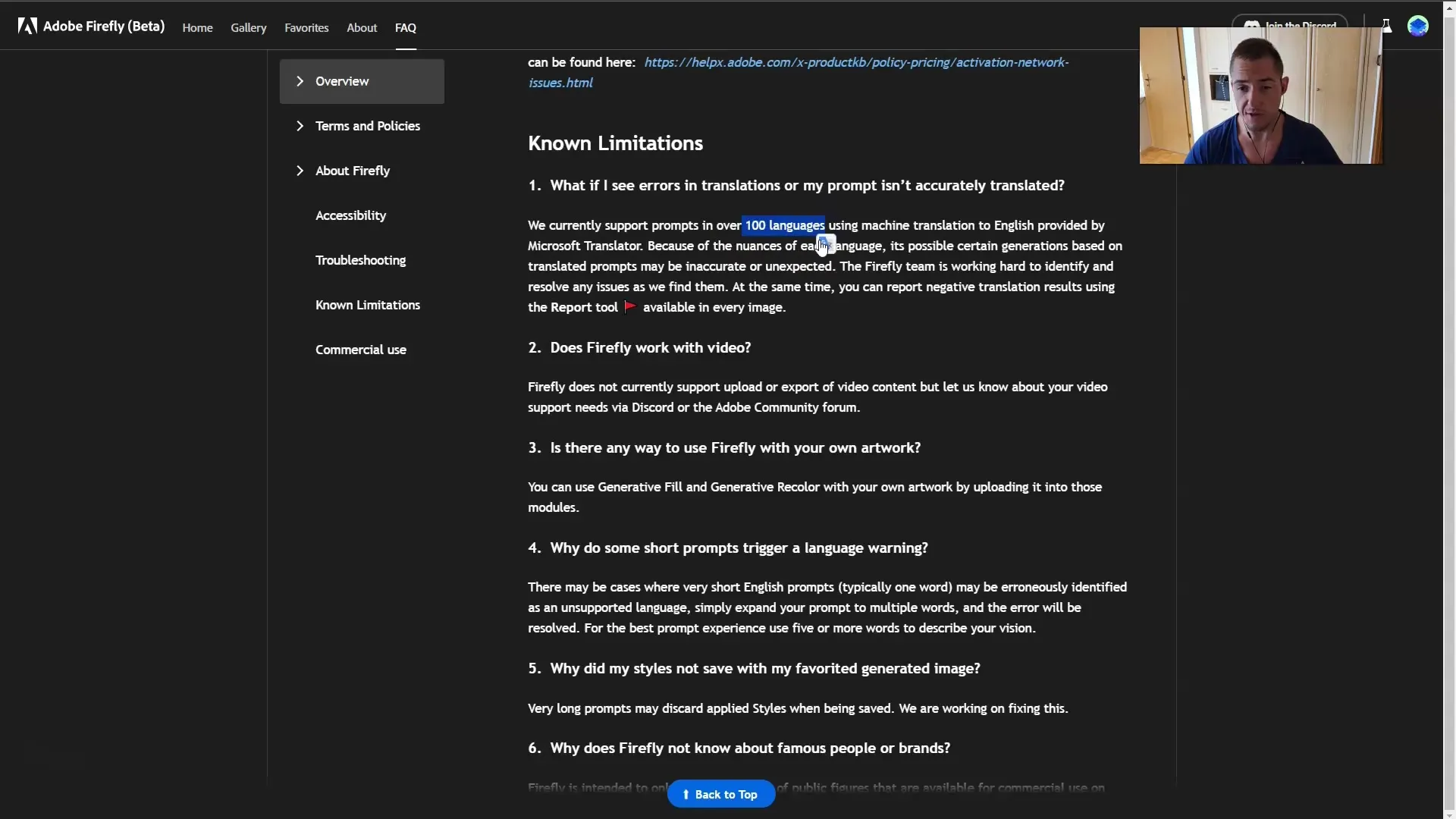
Task: Select the About menu item
Action: 361,27
